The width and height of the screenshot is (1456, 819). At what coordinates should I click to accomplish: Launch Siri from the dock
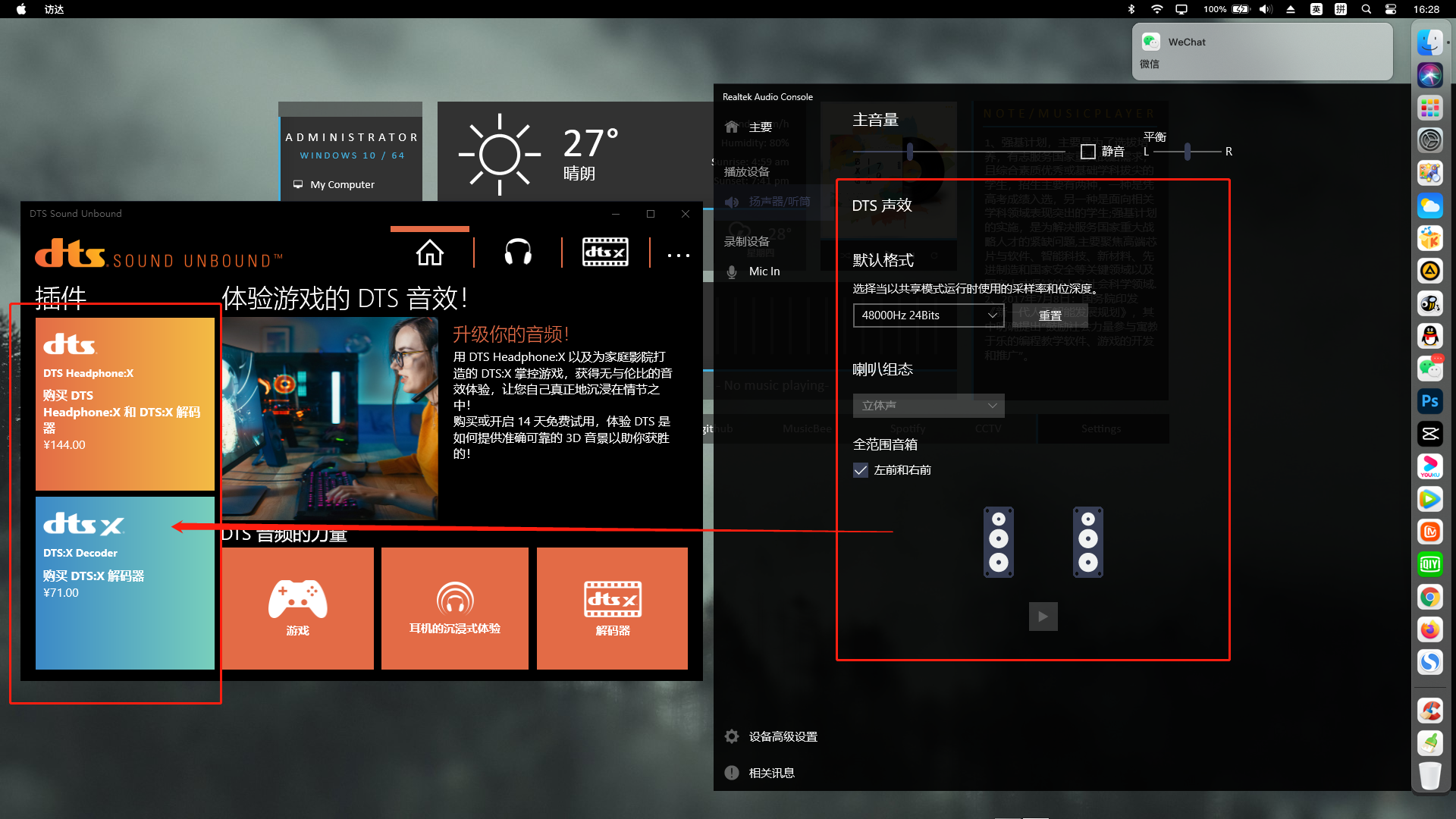point(1430,75)
